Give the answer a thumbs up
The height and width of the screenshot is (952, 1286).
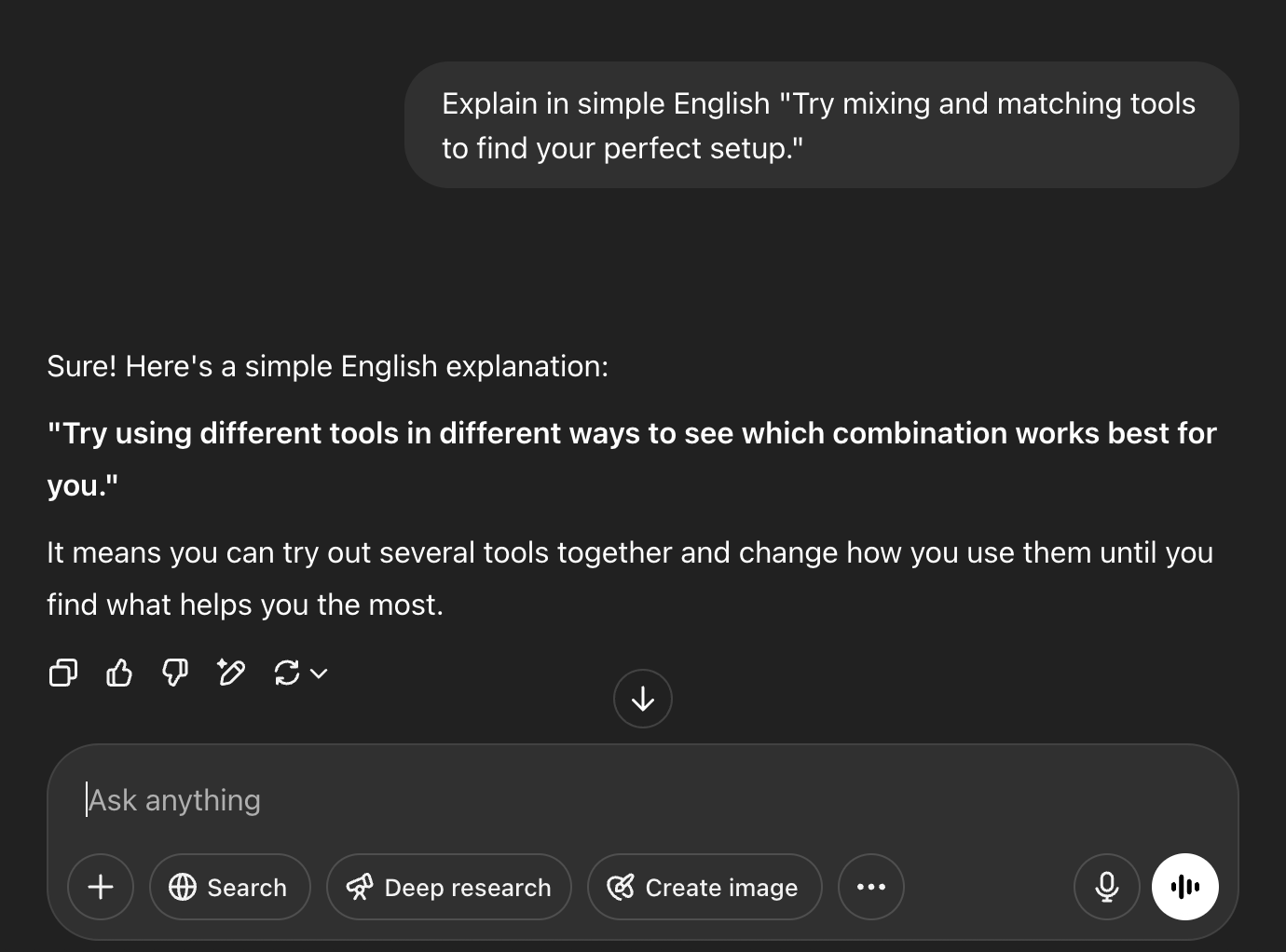(118, 673)
